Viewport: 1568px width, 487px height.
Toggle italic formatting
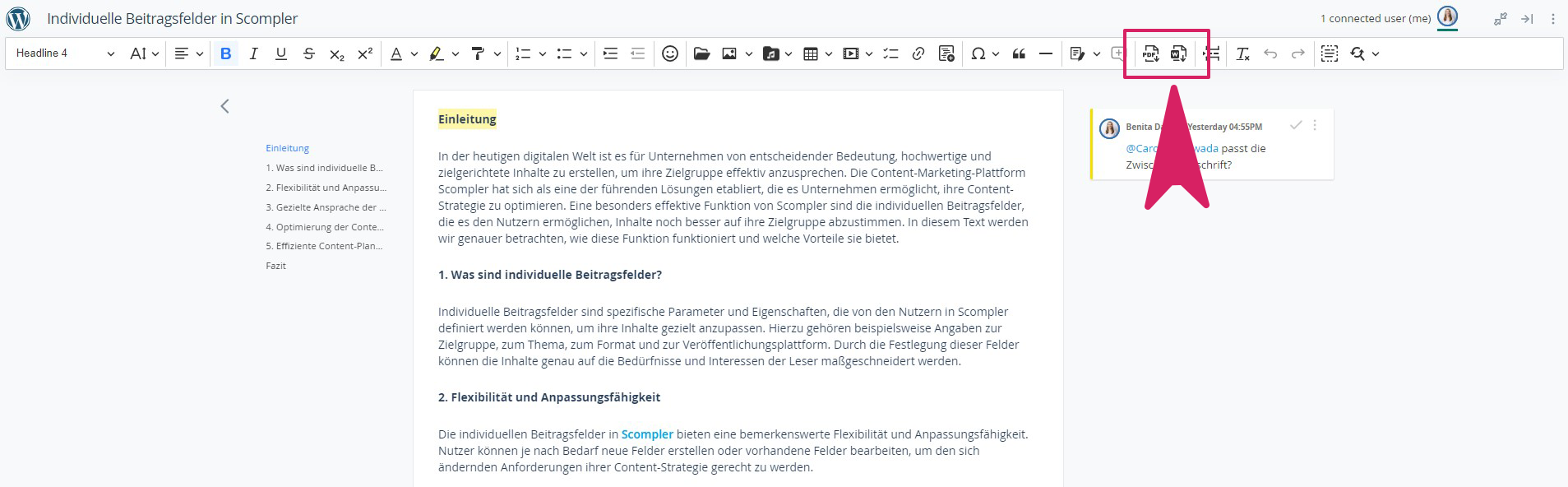[253, 53]
